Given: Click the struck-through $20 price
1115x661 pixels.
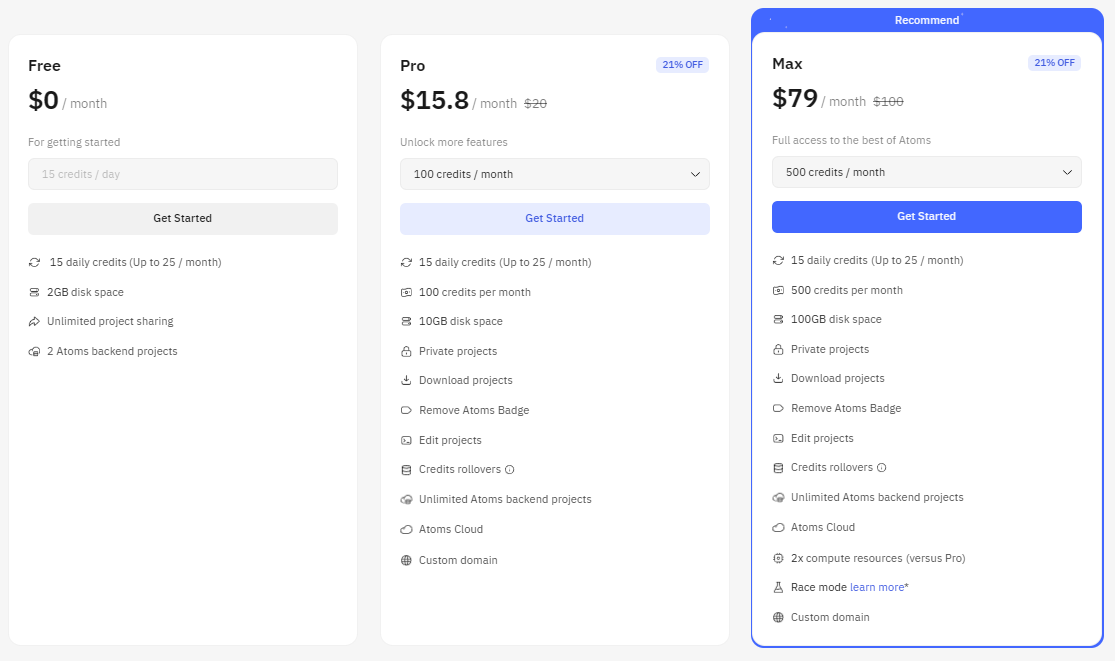Looking at the screenshot, I should click(535, 104).
